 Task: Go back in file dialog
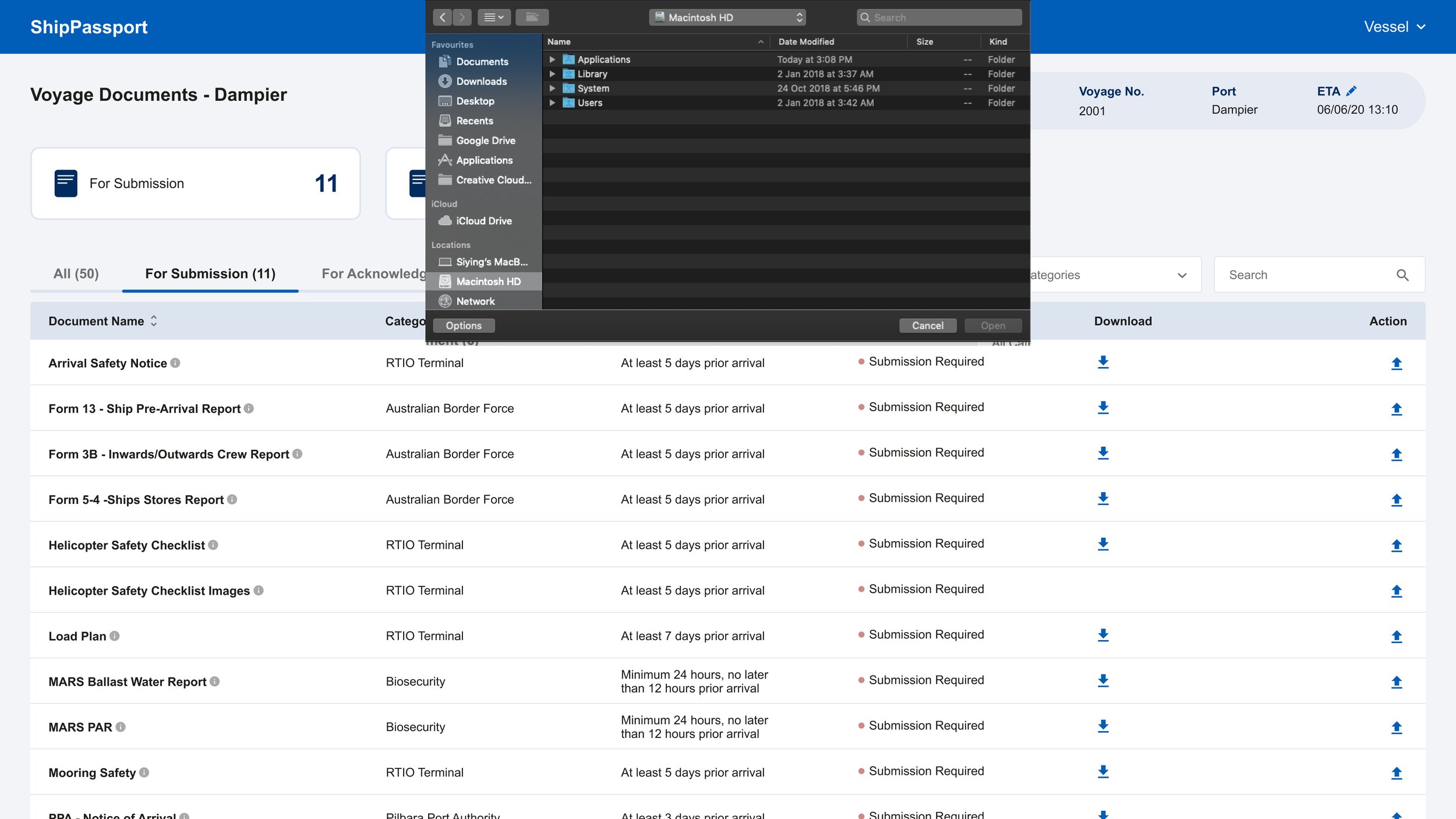pos(443,17)
